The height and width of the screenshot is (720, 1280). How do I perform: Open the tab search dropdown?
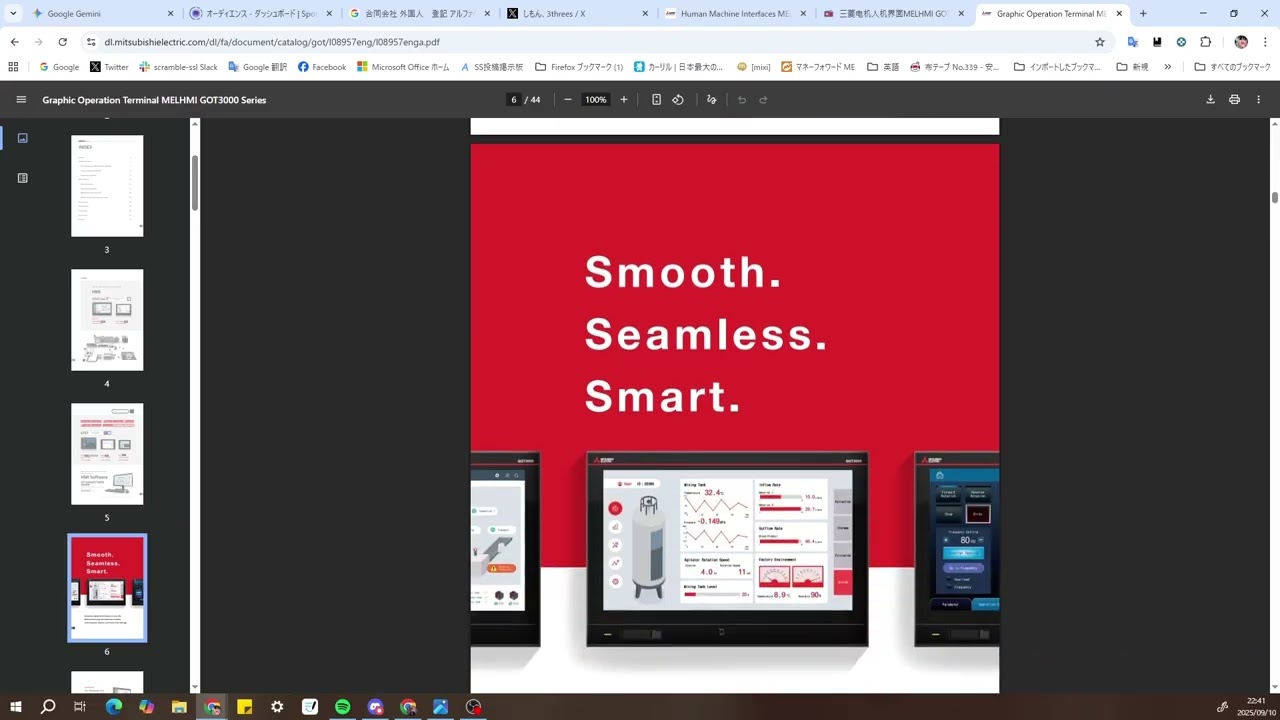tap(13, 14)
